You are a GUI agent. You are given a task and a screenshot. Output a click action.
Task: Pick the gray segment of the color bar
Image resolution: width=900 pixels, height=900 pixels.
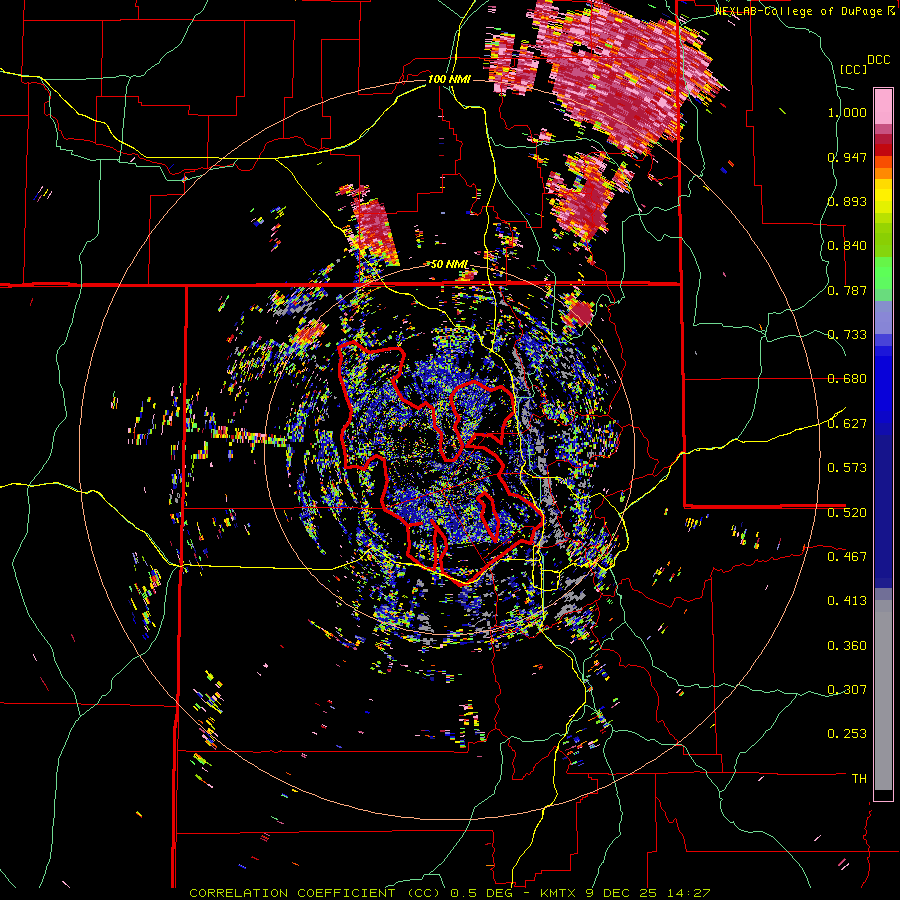point(883,695)
